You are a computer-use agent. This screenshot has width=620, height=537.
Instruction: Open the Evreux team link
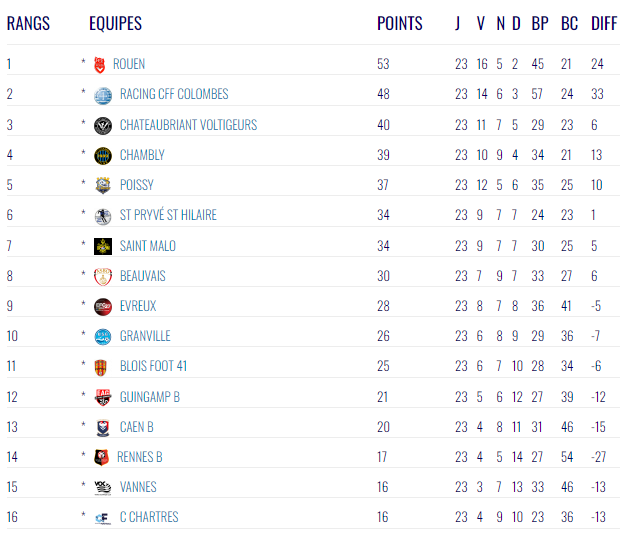click(x=138, y=306)
